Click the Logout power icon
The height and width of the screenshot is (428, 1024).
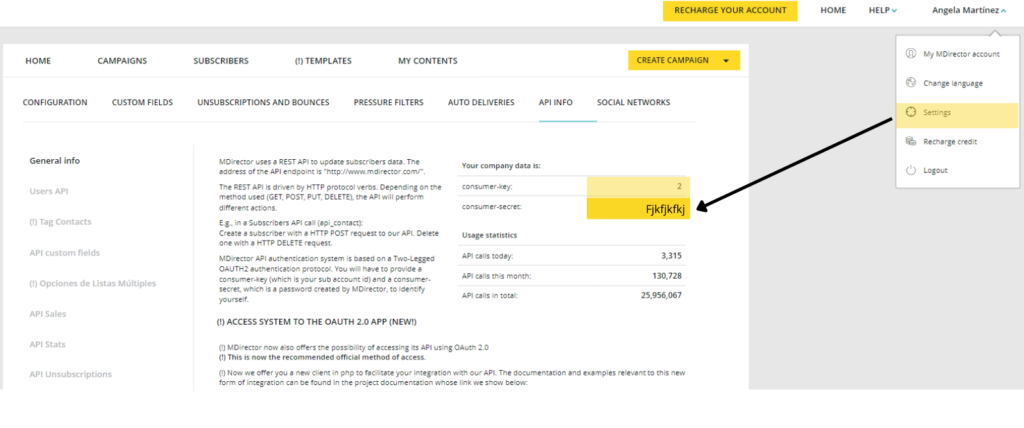[911, 170]
